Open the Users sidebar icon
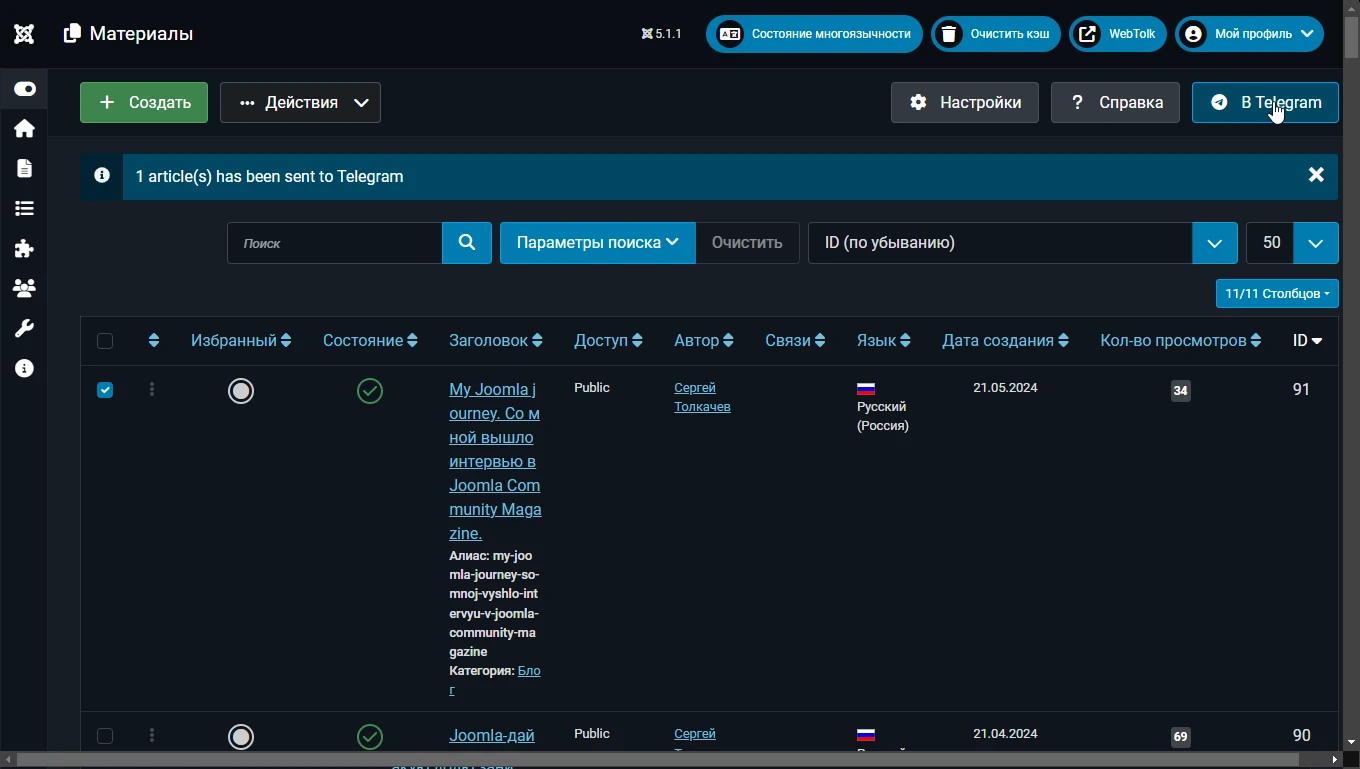 [24, 289]
